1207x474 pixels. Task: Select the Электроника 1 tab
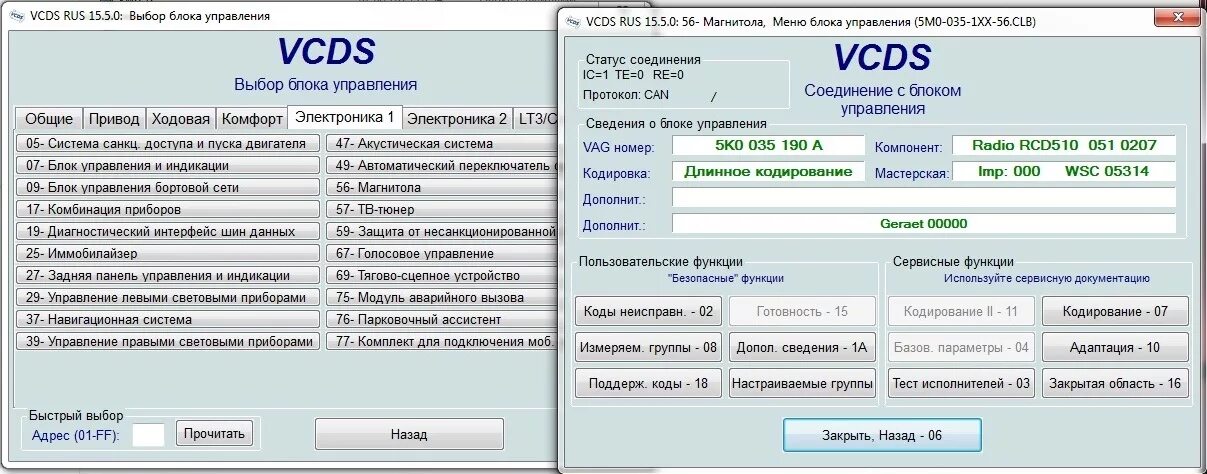345,116
